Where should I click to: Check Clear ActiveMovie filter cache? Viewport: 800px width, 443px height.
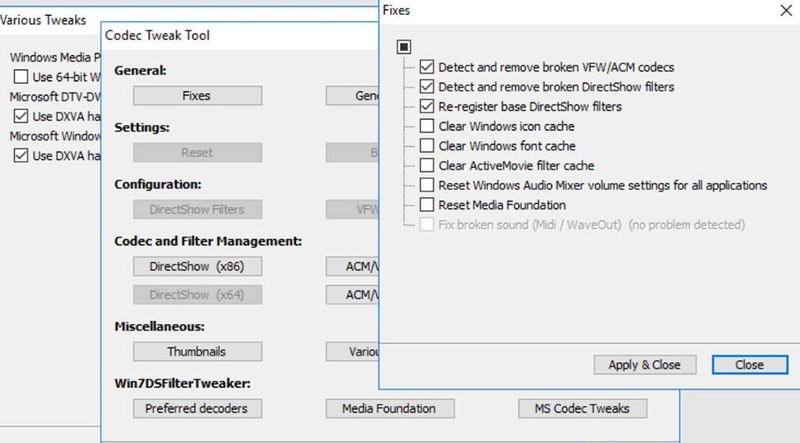coord(428,165)
